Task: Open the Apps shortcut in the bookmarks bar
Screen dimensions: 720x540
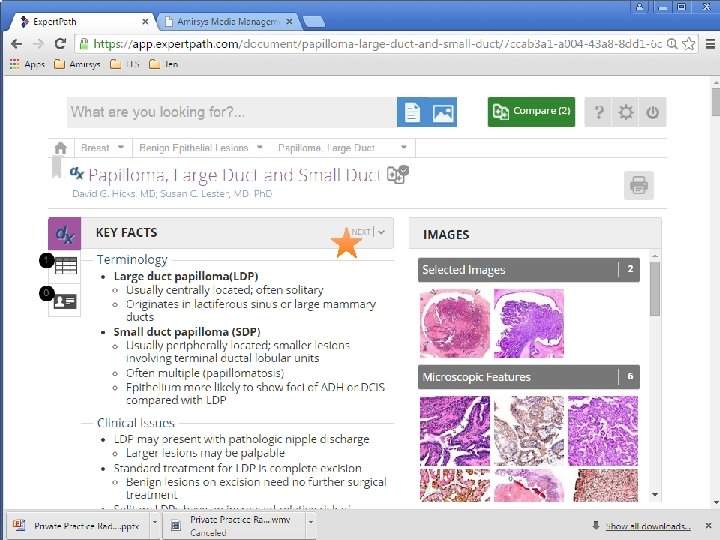Action: coord(27,64)
